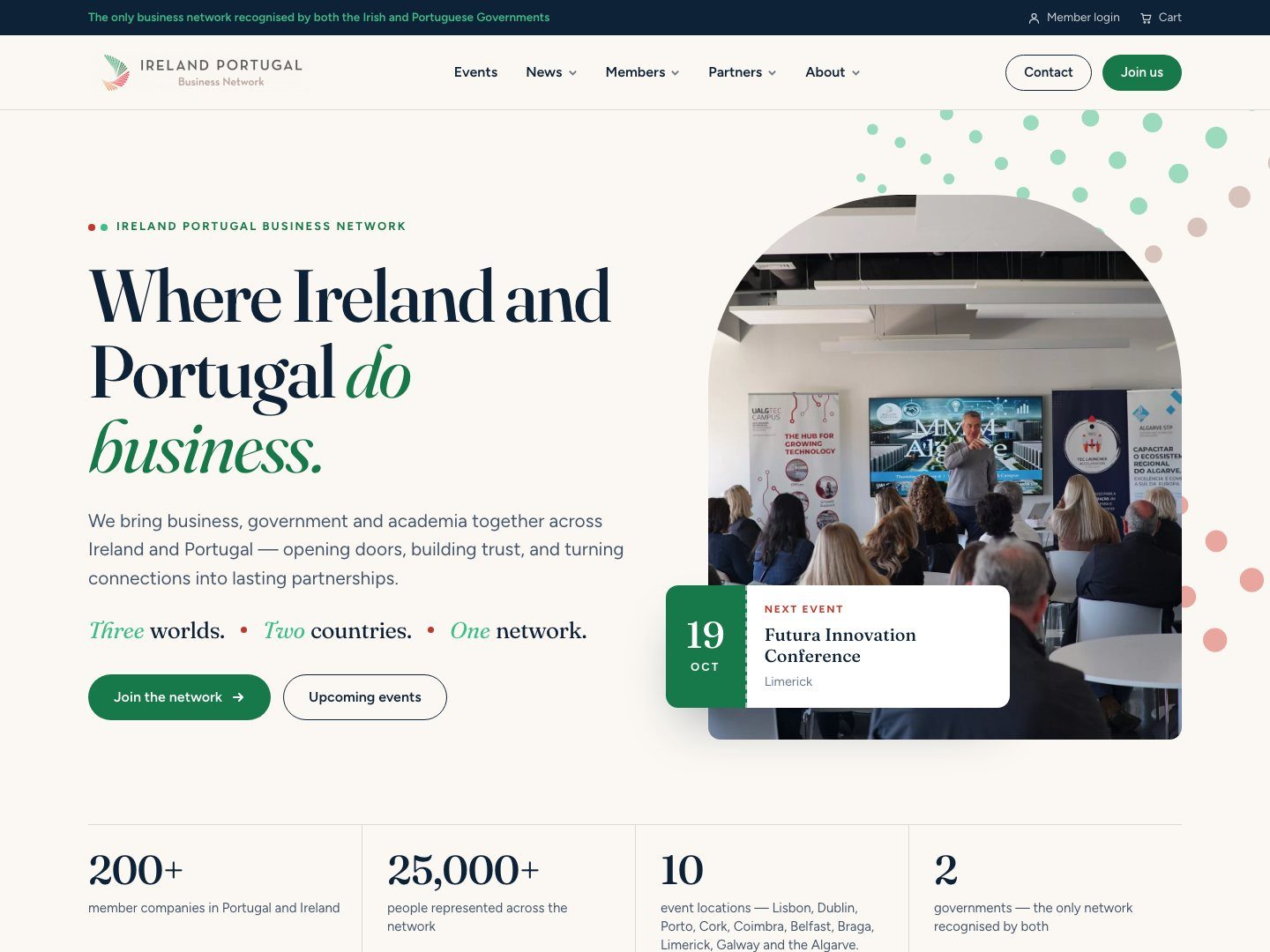
Task: Click the '25,000+' people represented statistic
Action: (x=463, y=870)
